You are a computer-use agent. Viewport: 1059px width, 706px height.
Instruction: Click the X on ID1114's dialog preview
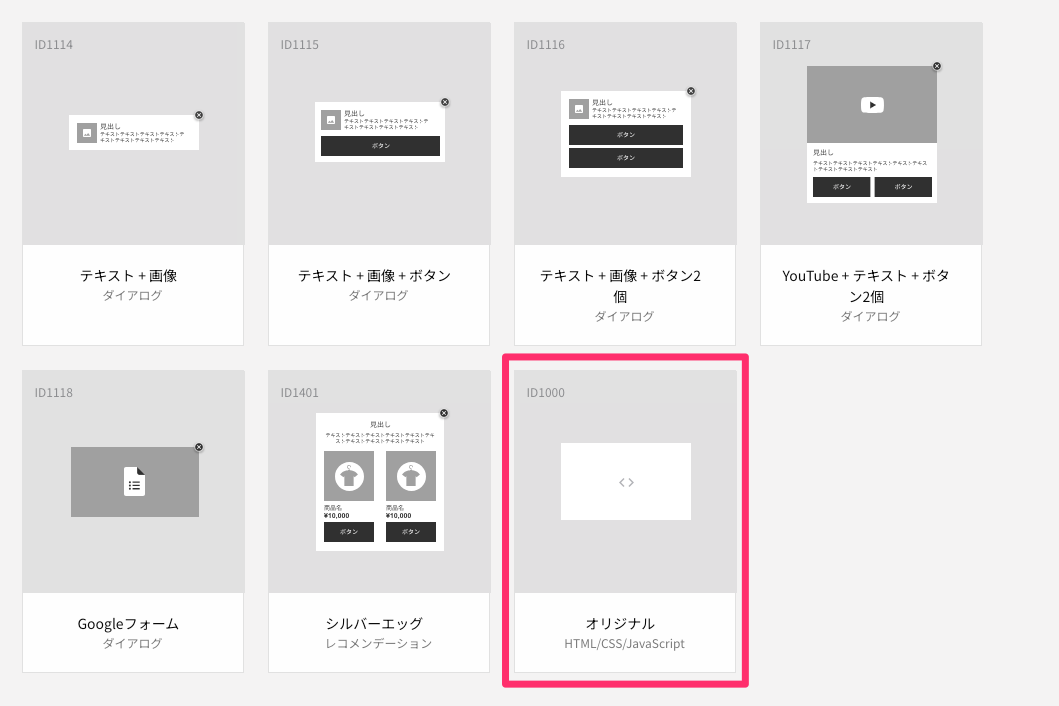[x=198, y=113]
